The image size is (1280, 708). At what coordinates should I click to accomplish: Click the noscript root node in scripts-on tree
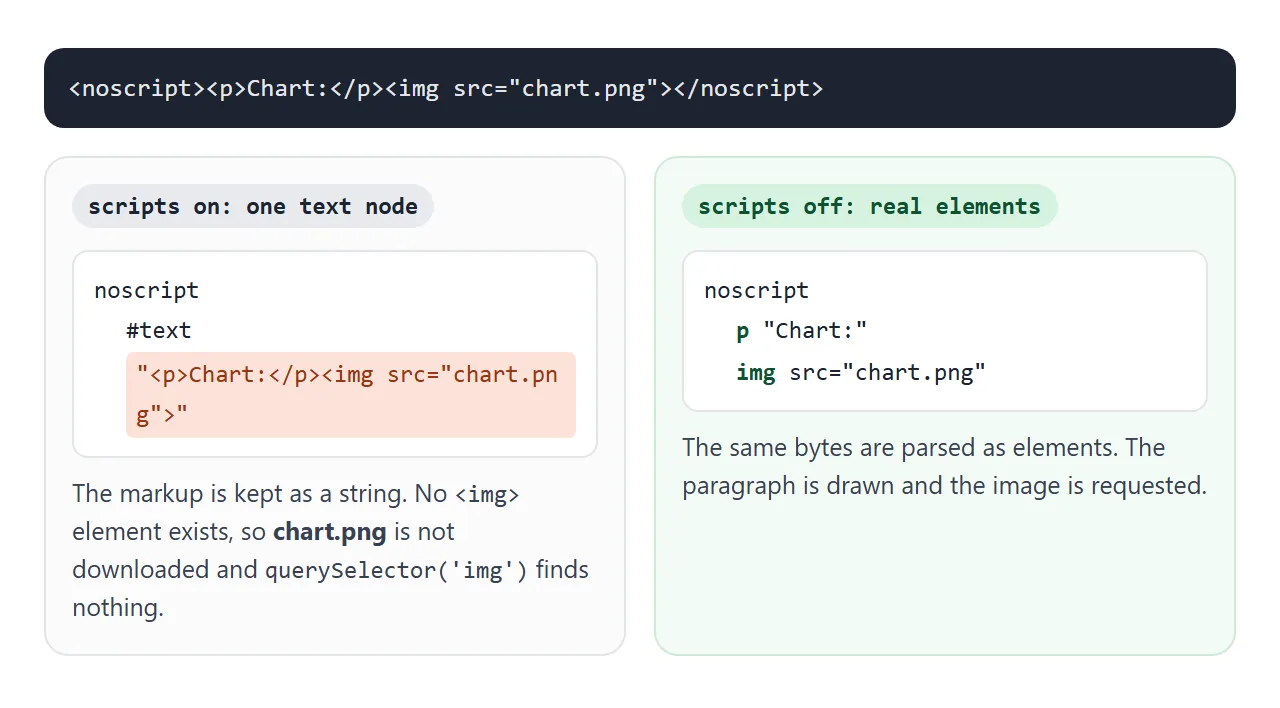coord(147,291)
